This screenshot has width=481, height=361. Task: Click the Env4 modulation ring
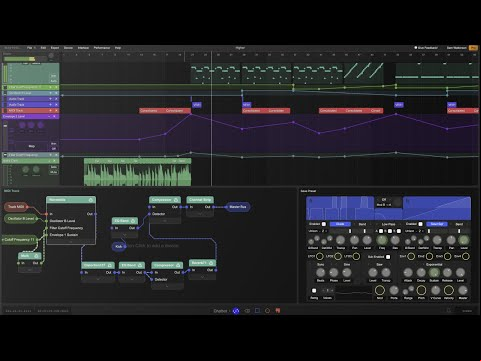pyautogui.click(x=466, y=256)
